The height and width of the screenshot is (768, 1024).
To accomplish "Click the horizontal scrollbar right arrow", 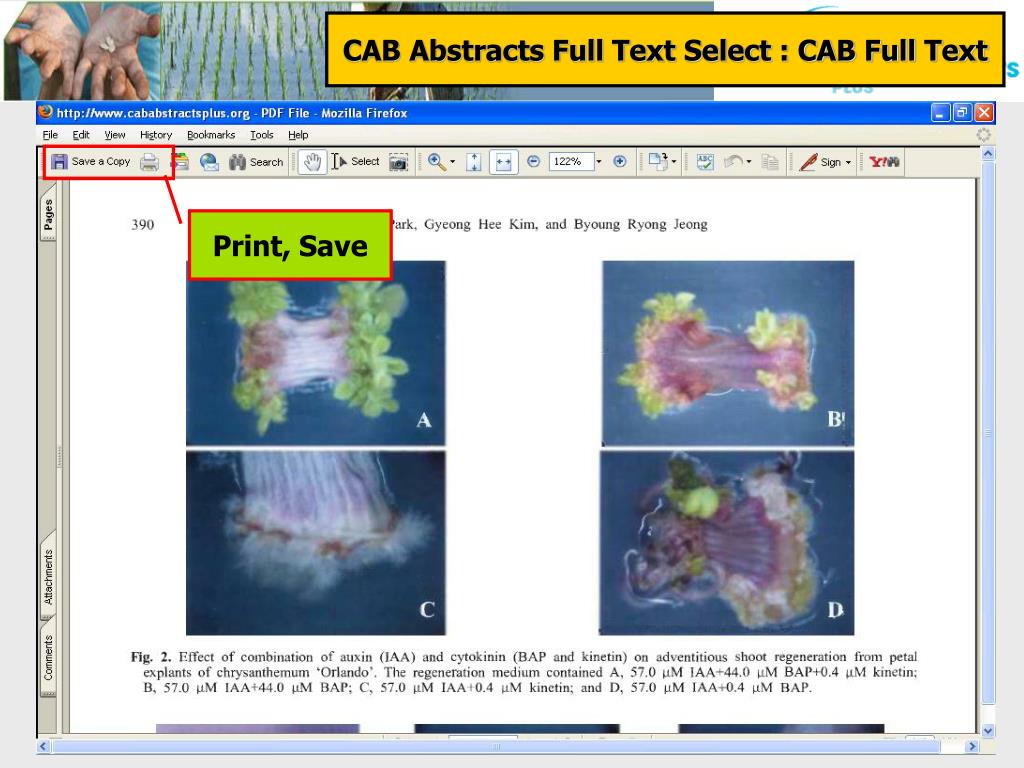I will [972, 746].
